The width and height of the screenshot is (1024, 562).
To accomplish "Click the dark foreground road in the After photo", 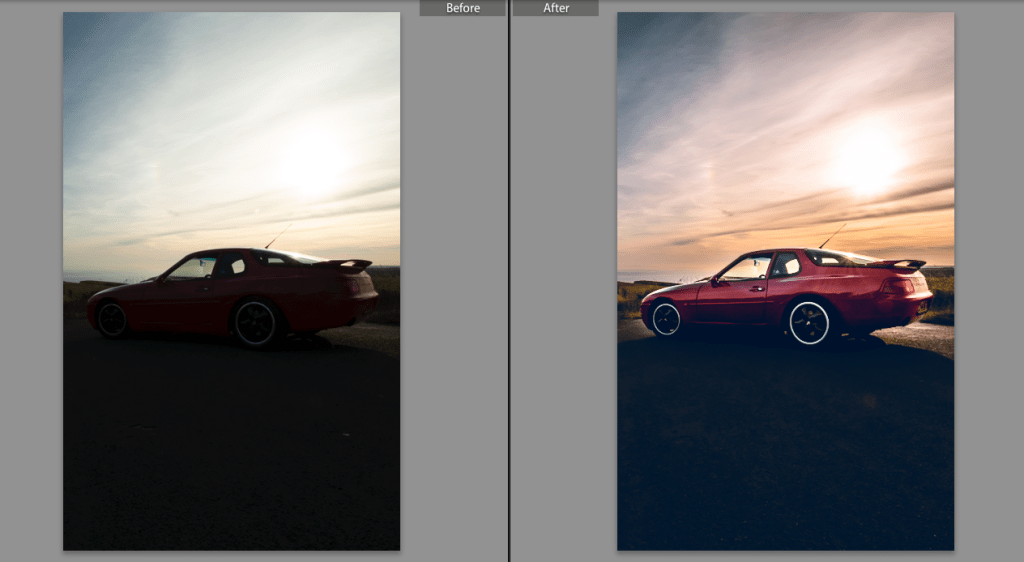I will [x=785, y=450].
